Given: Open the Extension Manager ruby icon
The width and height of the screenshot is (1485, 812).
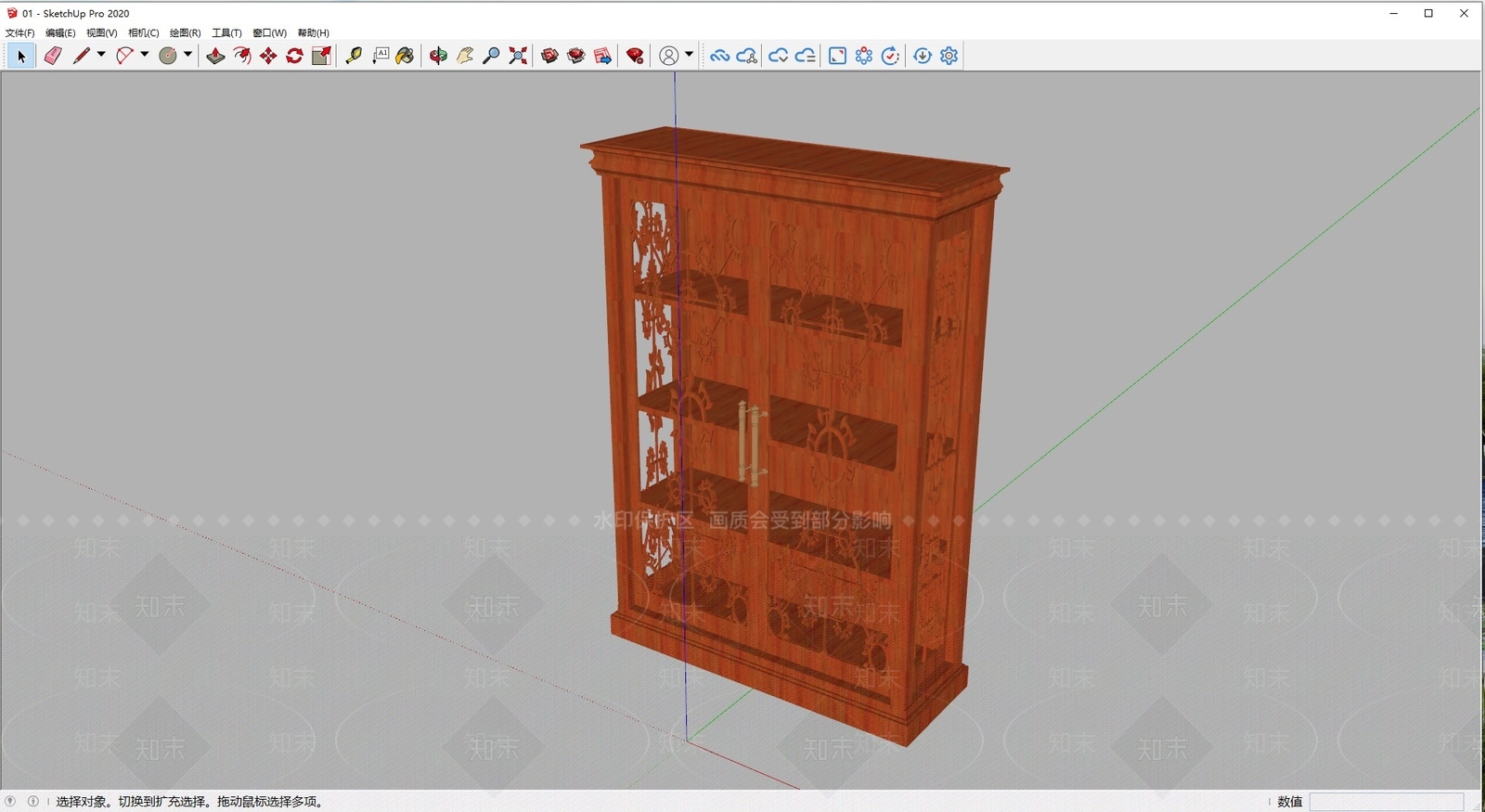Looking at the screenshot, I should pos(635,57).
